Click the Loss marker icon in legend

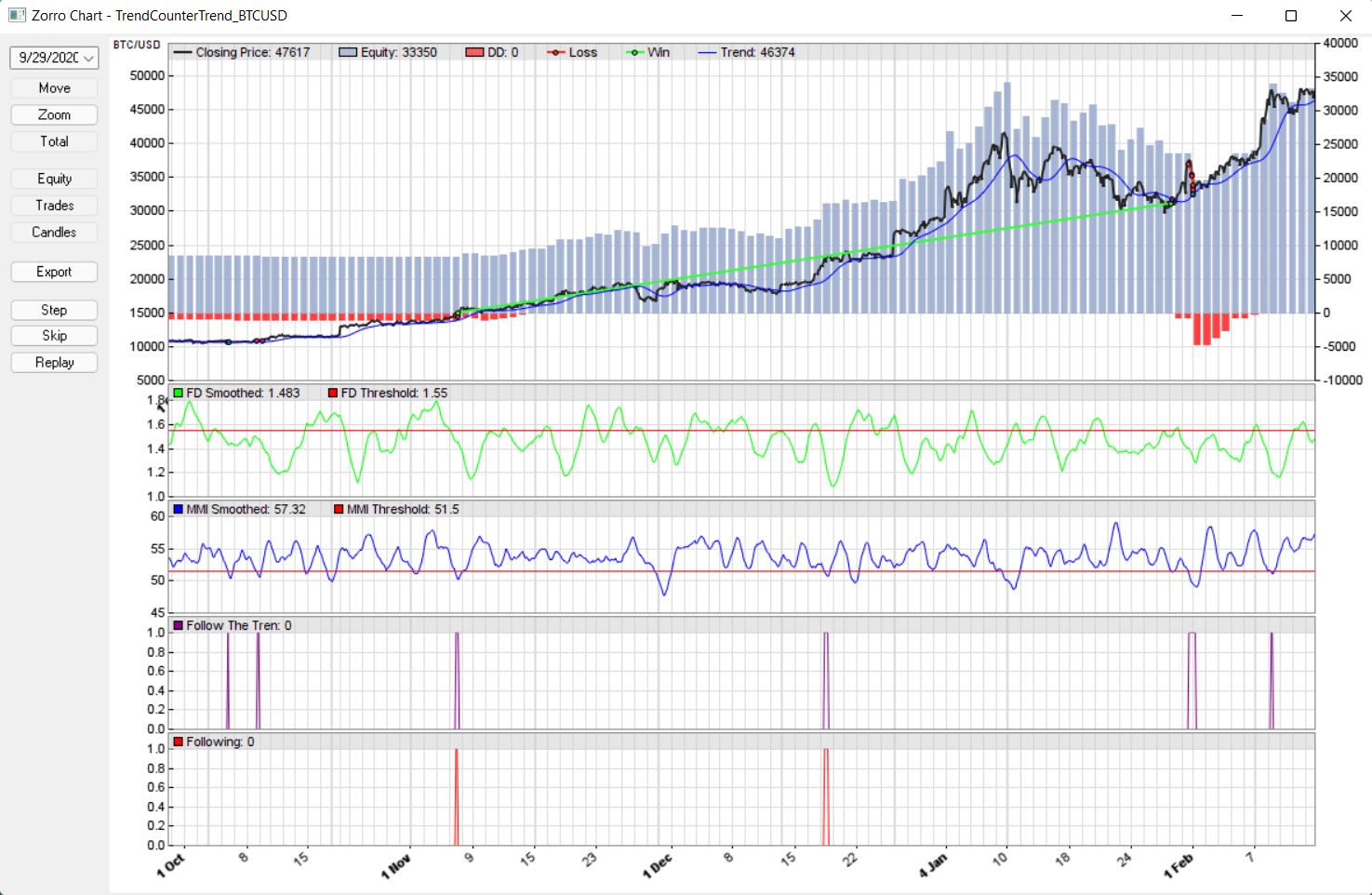(555, 53)
